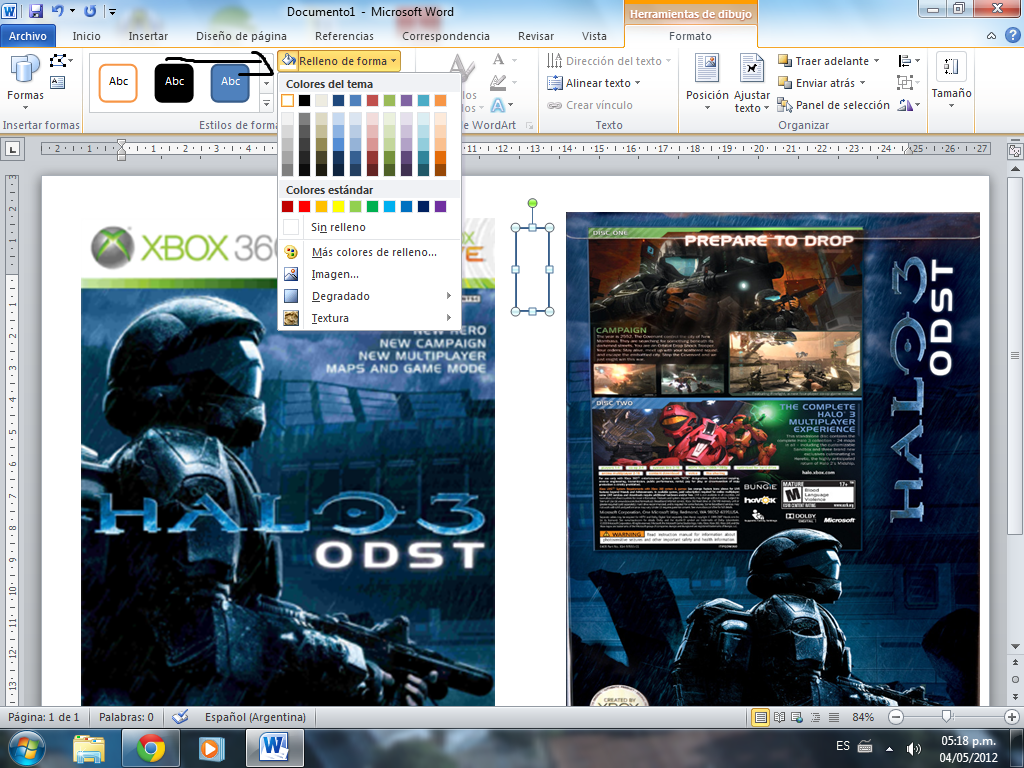Click the Palabras: 0 word count
1024x768 pixels.
pyautogui.click(x=126, y=717)
